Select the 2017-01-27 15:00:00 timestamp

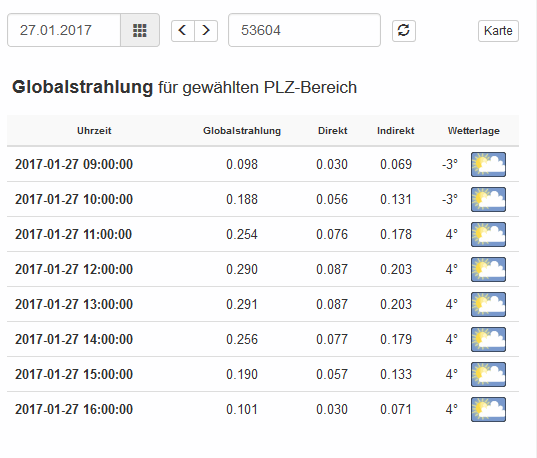[x=74, y=374]
